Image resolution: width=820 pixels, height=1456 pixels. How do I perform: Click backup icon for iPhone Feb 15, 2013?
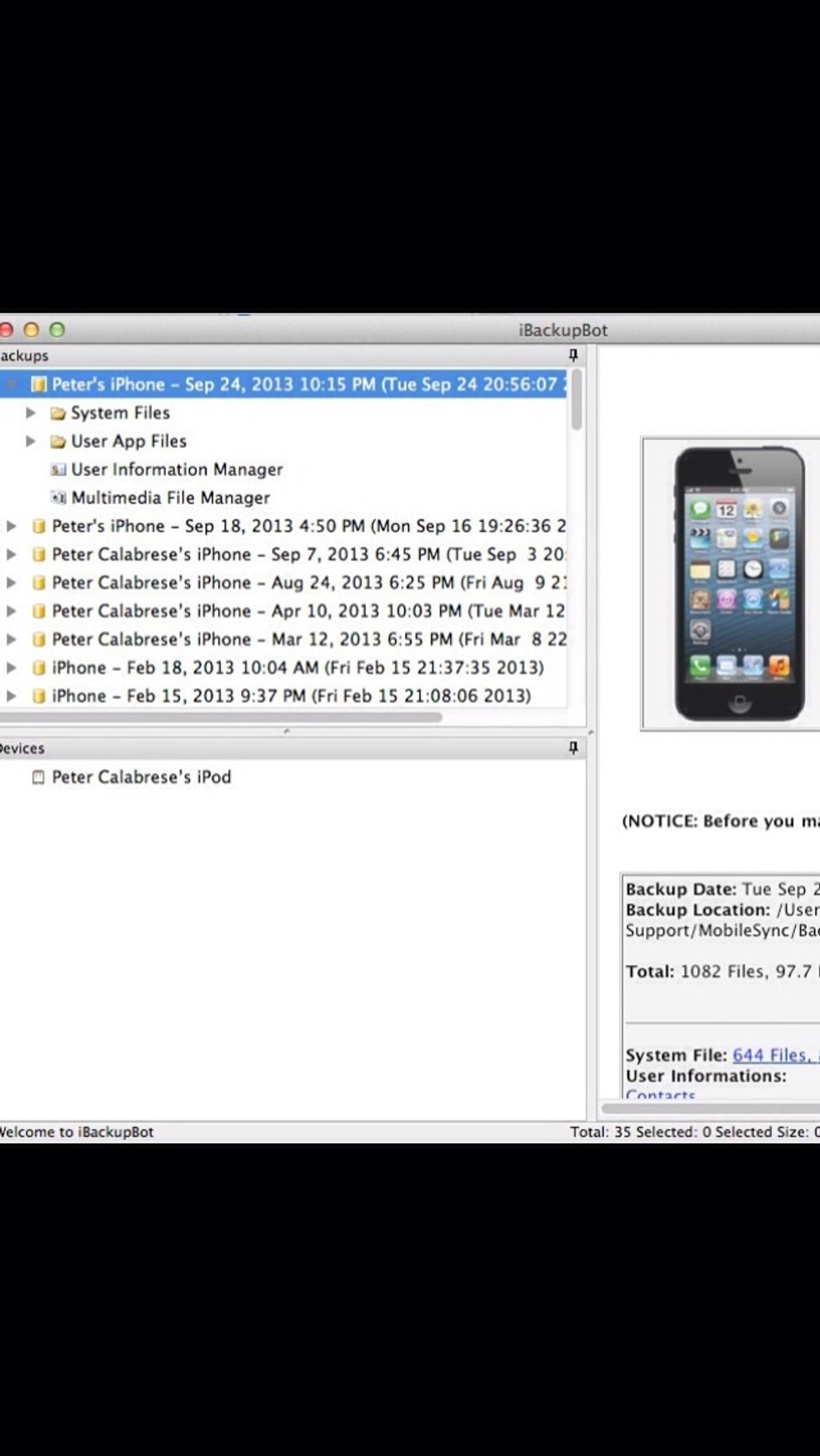pyautogui.click(x=38, y=696)
